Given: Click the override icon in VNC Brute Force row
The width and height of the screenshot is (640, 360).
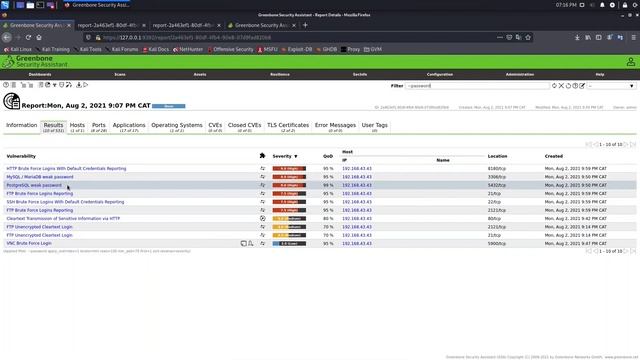Looking at the screenshot, I should pyautogui.click(x=251, y=243).
